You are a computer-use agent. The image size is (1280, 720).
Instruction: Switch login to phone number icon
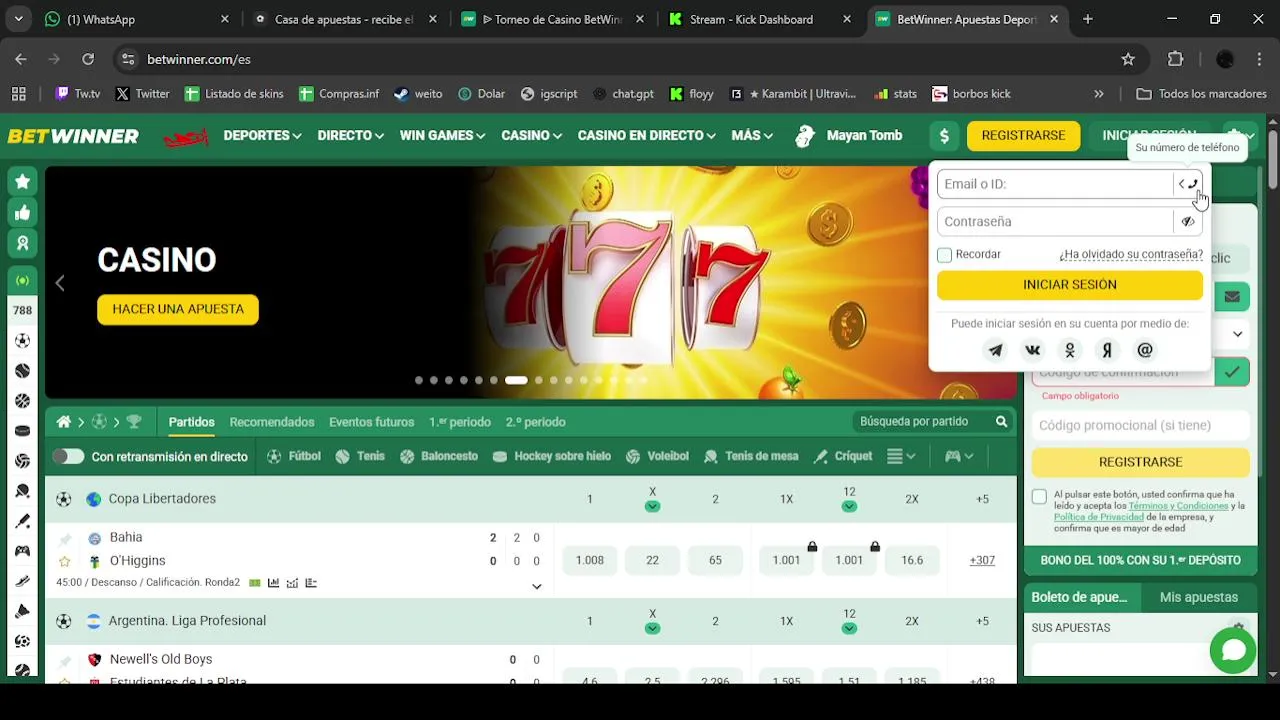pyautogui.click(x=1188, y=184)
